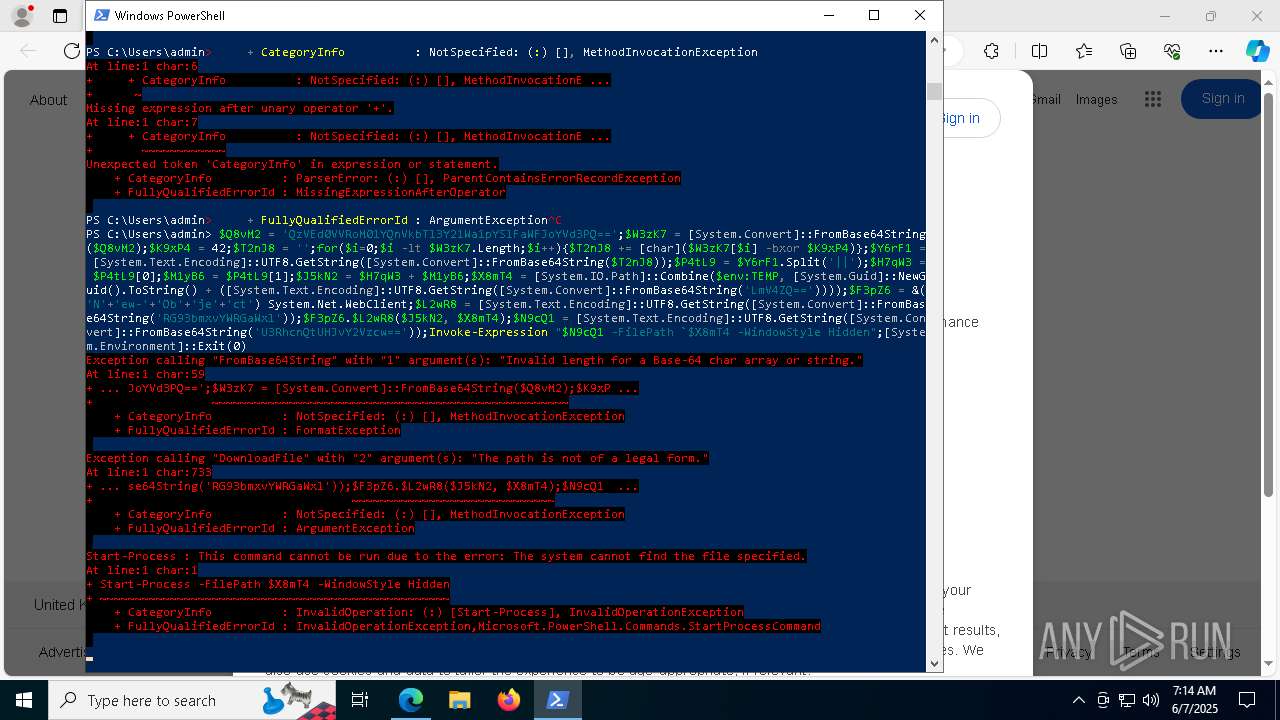This screenshot has height=720, width=1280.
Task: Restore down the Edge window
Action: click(x=1211, y=16)
